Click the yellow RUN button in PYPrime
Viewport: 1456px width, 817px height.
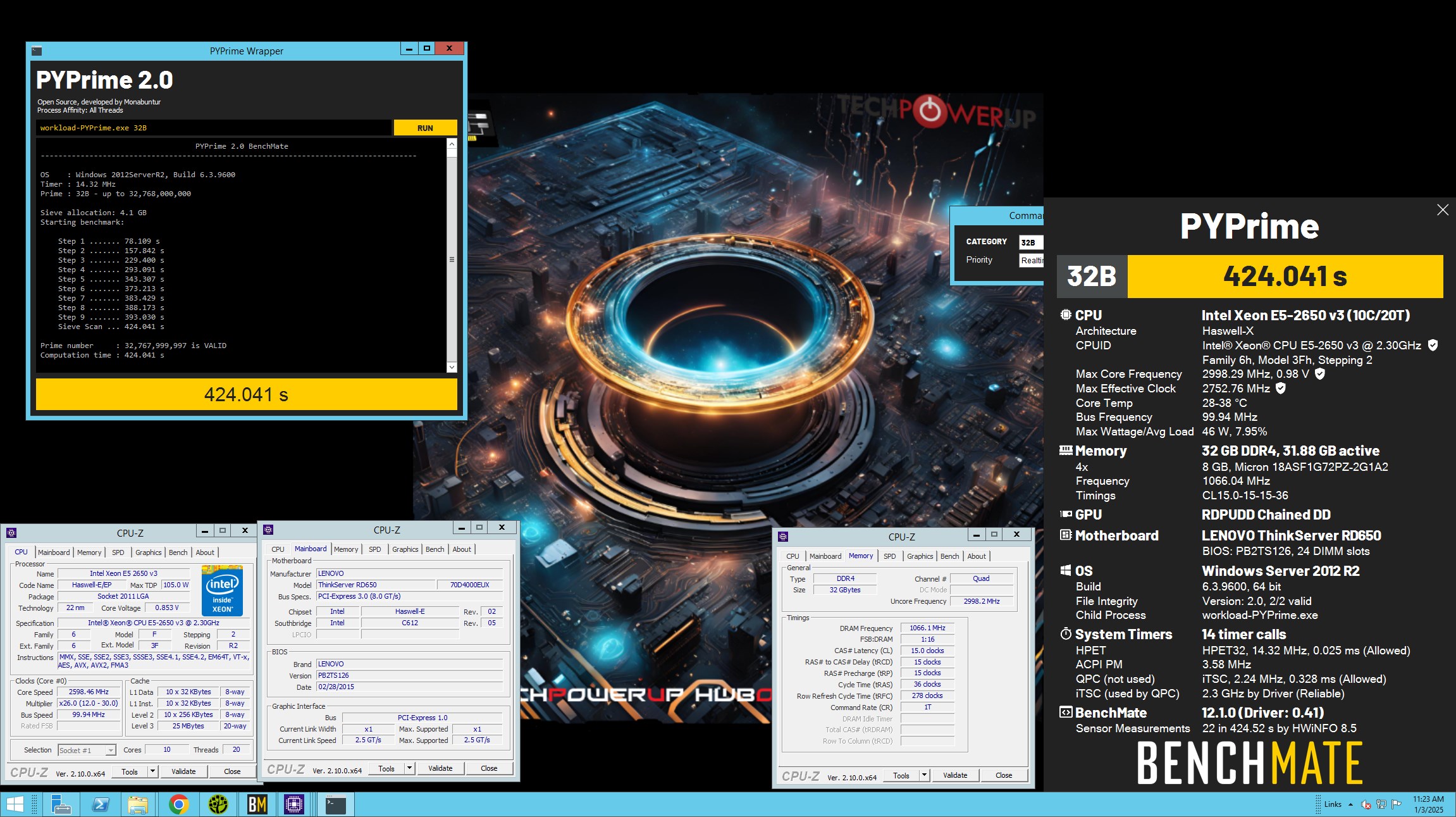[x=425, y=128]
